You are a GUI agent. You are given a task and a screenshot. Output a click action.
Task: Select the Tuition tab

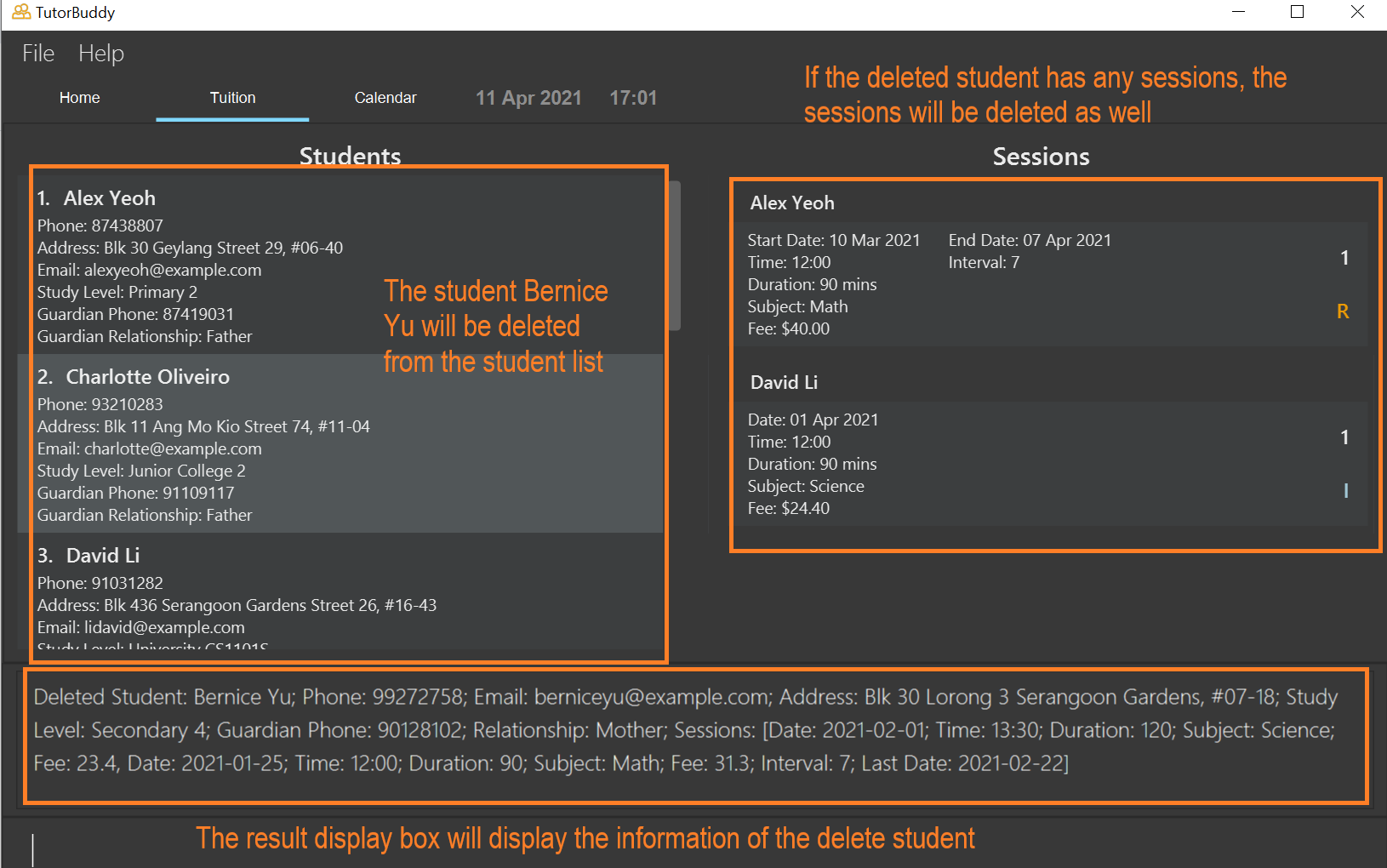[232, 98]
